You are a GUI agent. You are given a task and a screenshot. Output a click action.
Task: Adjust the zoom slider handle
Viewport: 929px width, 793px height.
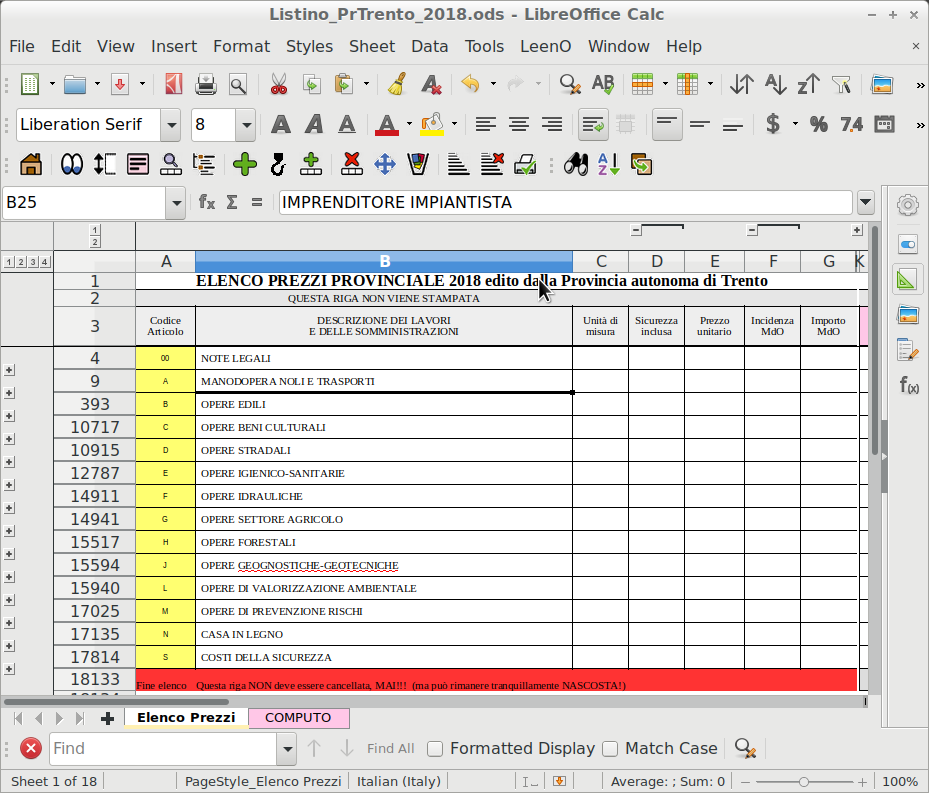(x=804, y=782)
